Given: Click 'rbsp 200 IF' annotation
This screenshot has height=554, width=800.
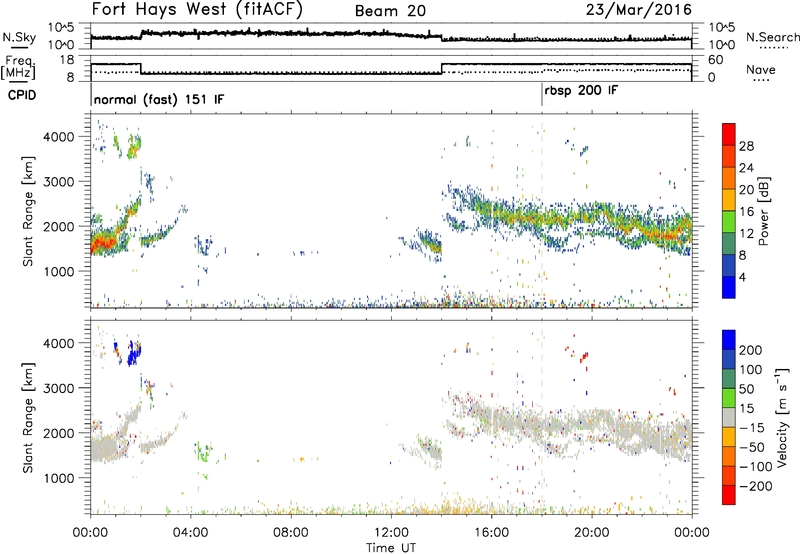Looking at the screenshot, I should coord(581,91).
